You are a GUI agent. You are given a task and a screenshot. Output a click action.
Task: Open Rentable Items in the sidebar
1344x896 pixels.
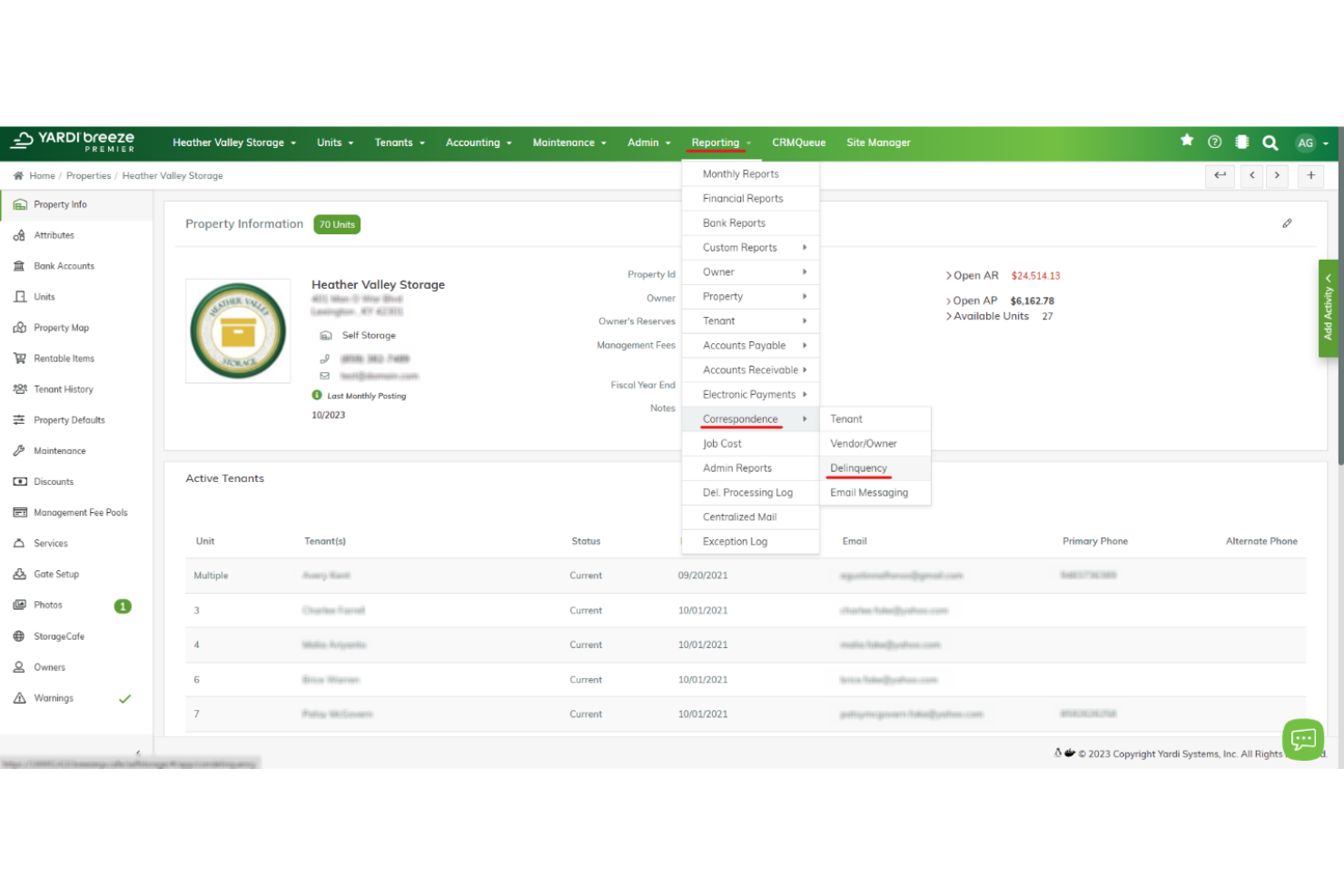pyautogui.click(x=64, y=359)
